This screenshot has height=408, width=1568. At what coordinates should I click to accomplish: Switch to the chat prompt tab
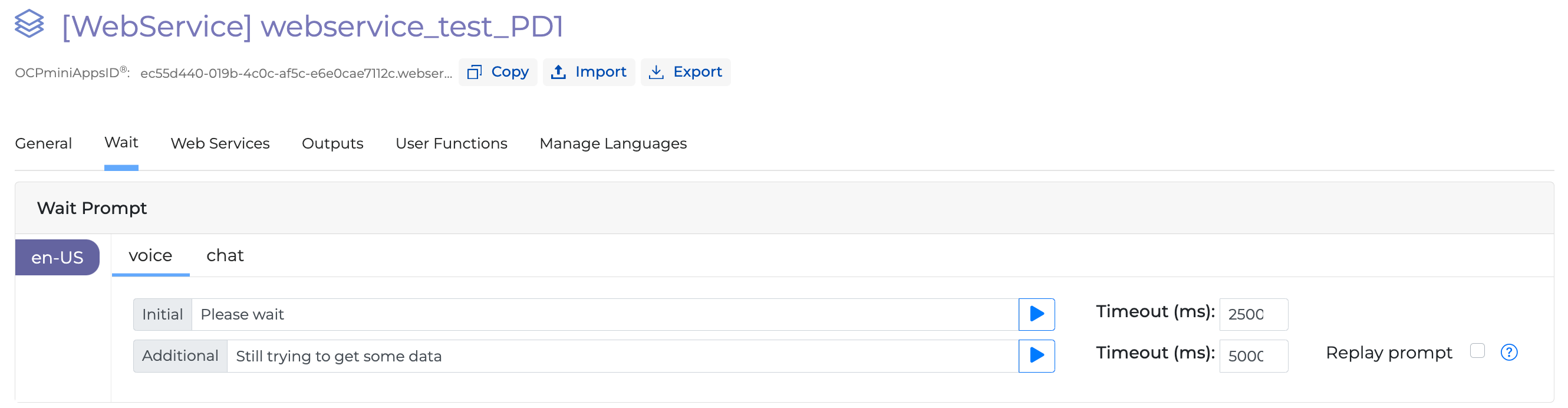(x=225, y=255)
